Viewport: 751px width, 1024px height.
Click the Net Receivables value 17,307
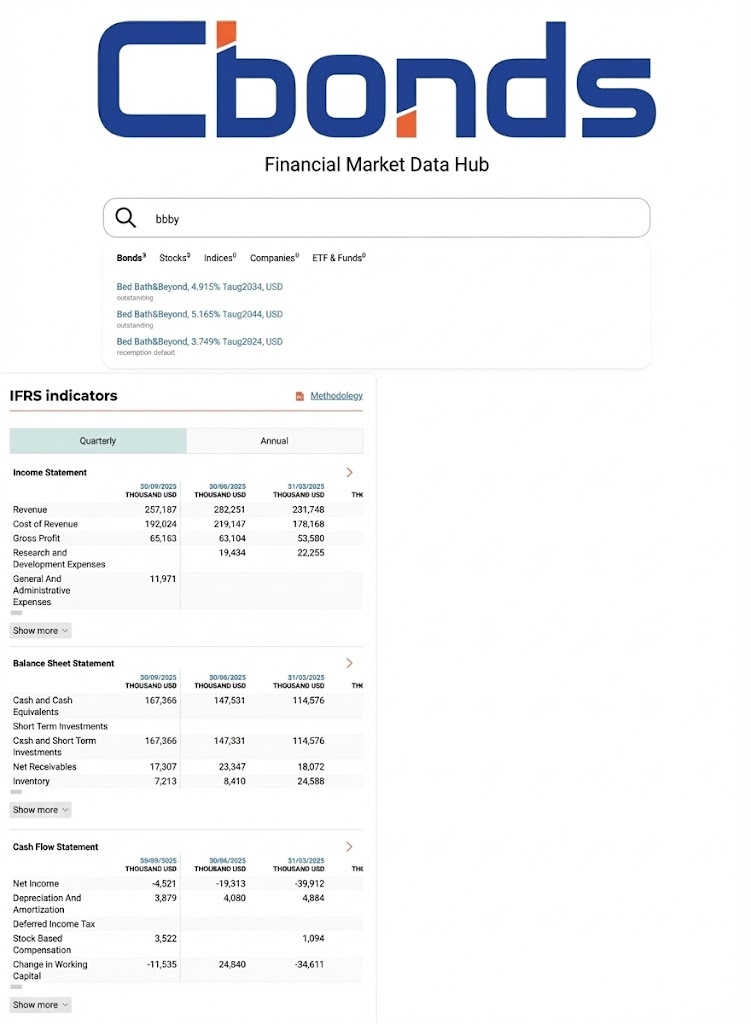163,767
